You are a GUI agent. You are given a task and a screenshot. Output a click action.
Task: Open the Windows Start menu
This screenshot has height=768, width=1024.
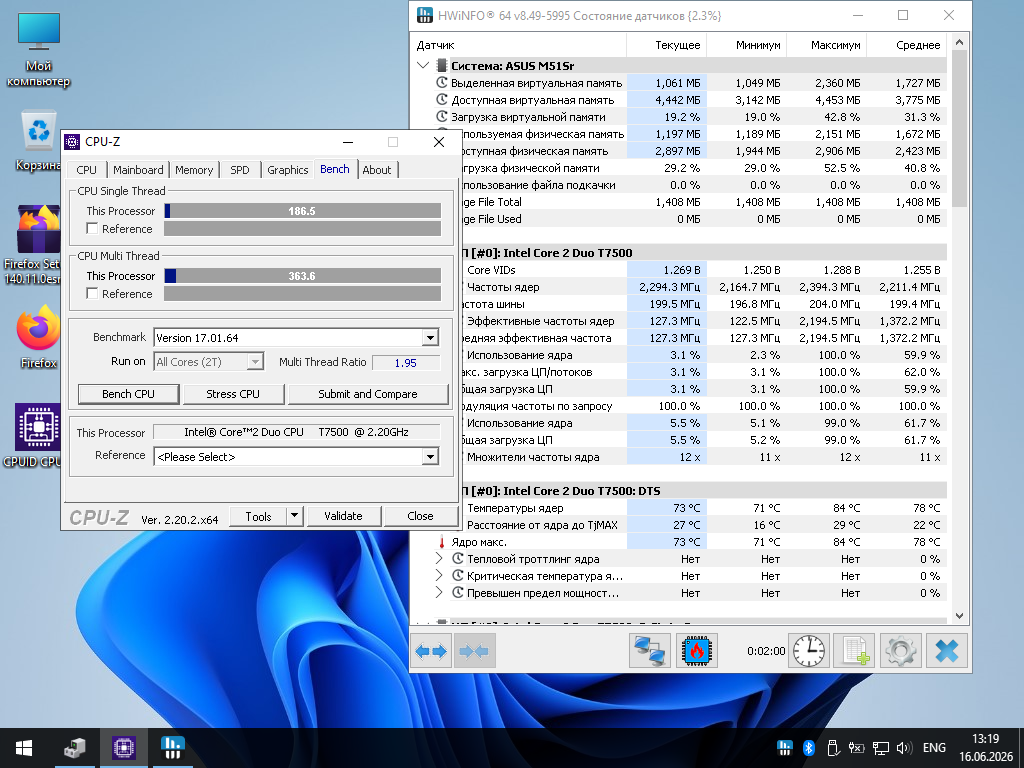(x=24, y=748)
